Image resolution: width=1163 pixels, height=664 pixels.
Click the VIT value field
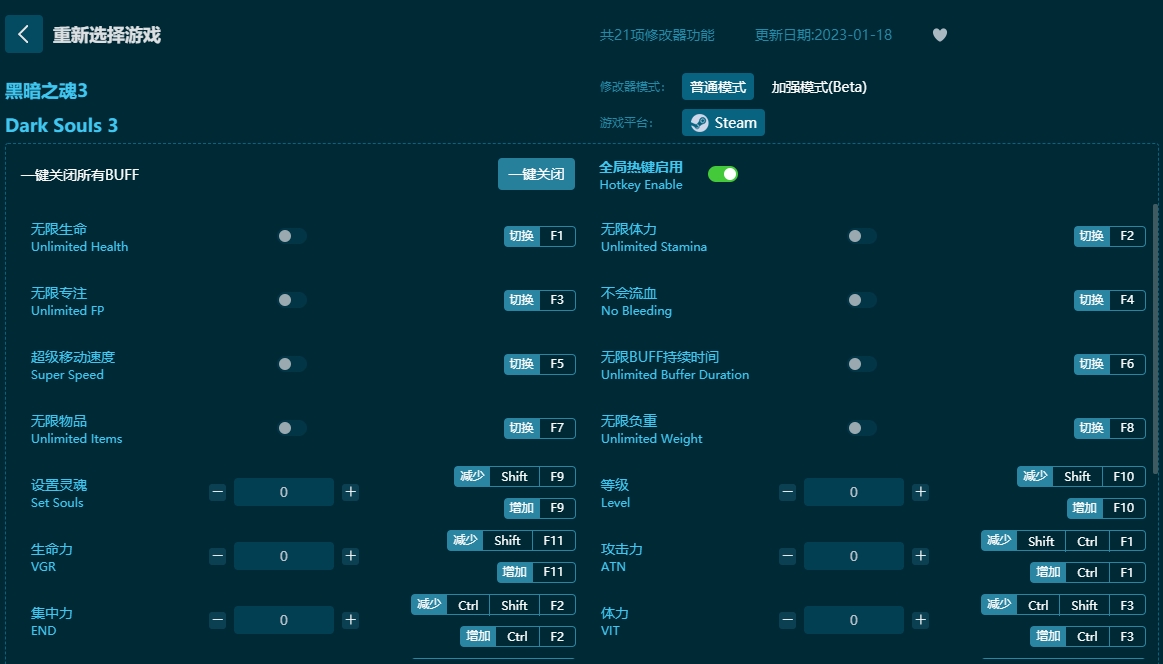(x=854, y=620)
